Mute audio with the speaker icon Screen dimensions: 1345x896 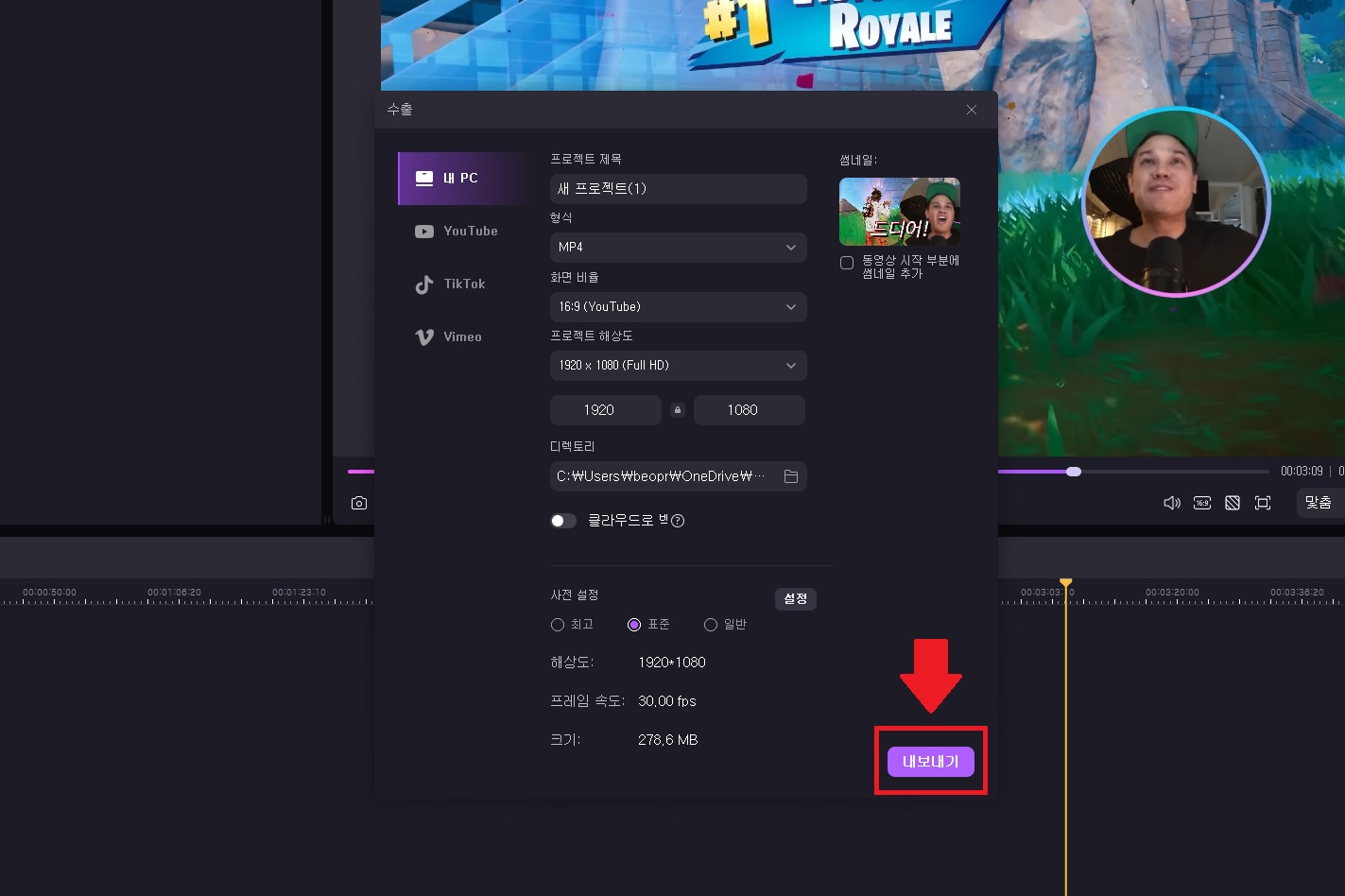click(1172, 504)
